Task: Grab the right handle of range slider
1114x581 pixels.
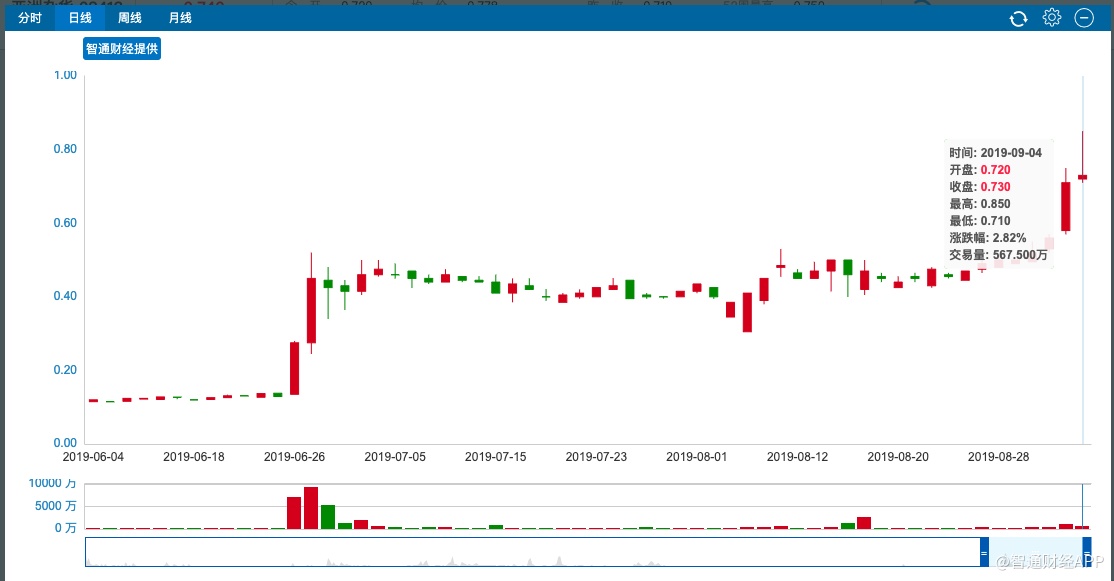Action: pos(1087,552)
